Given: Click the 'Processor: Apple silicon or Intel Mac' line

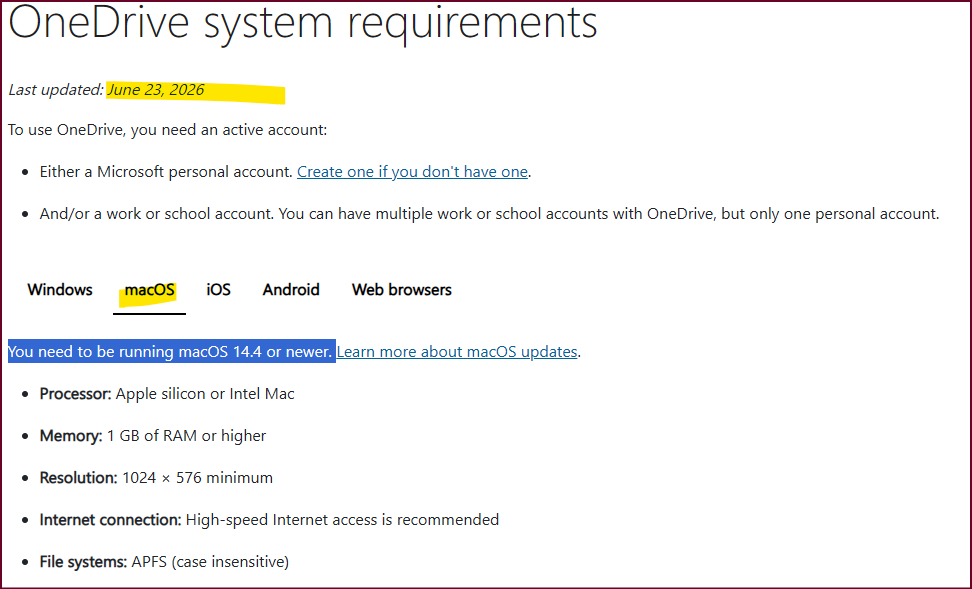Looking at the screenshot, I should click(x=167, y=394).
